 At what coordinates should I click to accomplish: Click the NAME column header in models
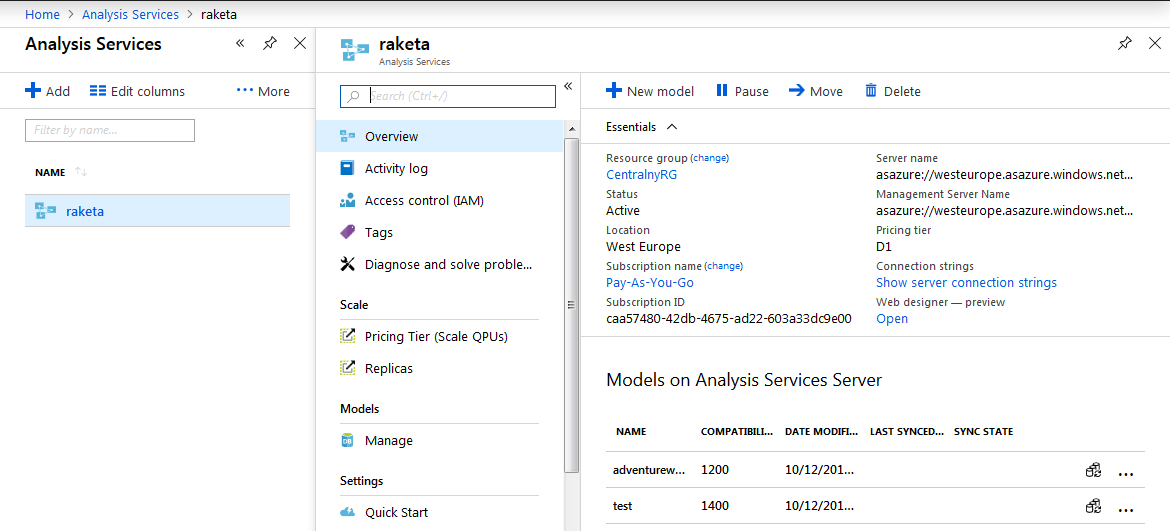point(631,432)
